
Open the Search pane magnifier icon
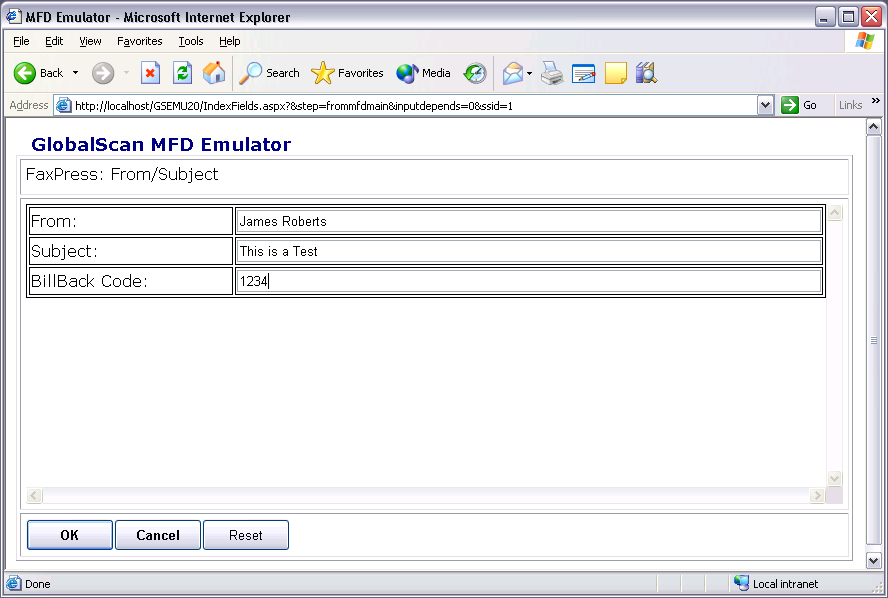[x=269, y=73]
